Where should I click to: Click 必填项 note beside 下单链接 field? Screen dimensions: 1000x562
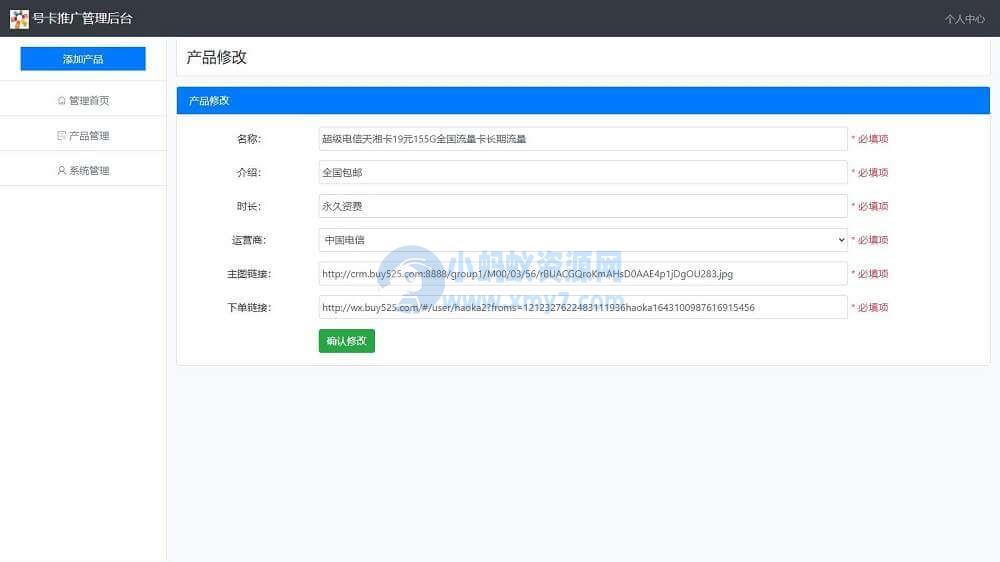[x=870, y=308]
